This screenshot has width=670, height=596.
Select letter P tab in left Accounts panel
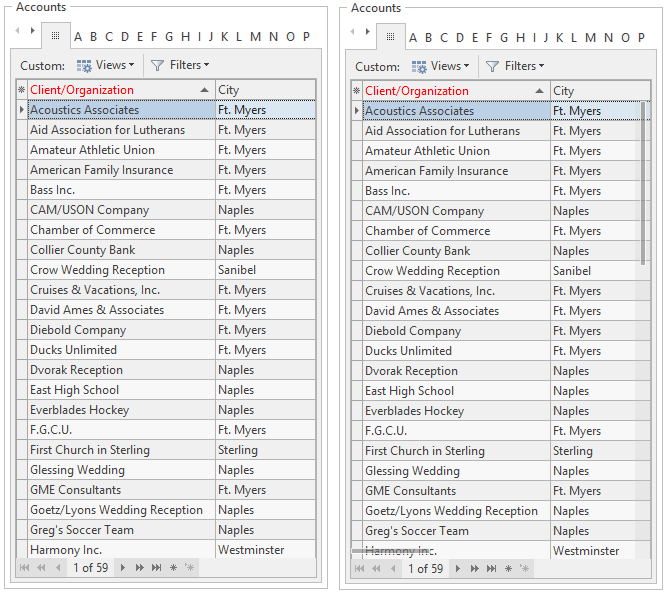(306, 37)
